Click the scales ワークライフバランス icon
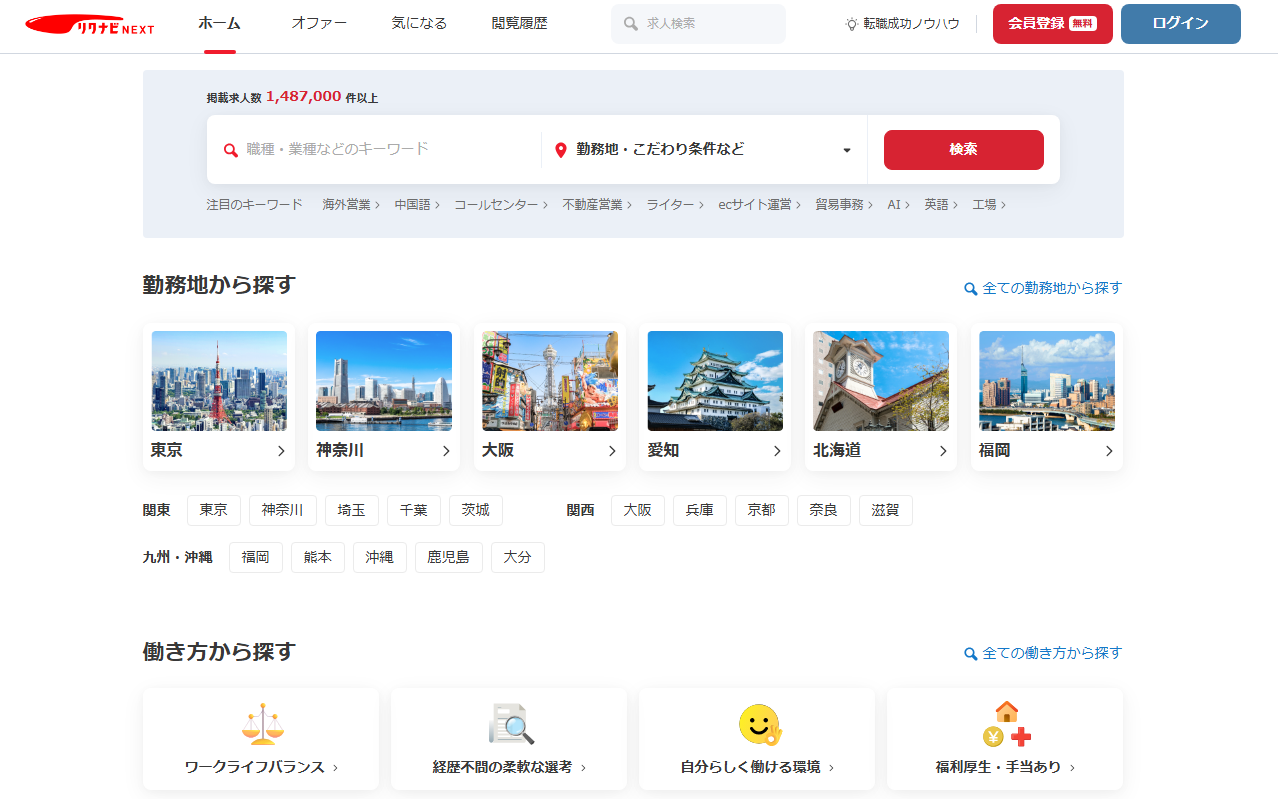 click(x=261, y=724)
